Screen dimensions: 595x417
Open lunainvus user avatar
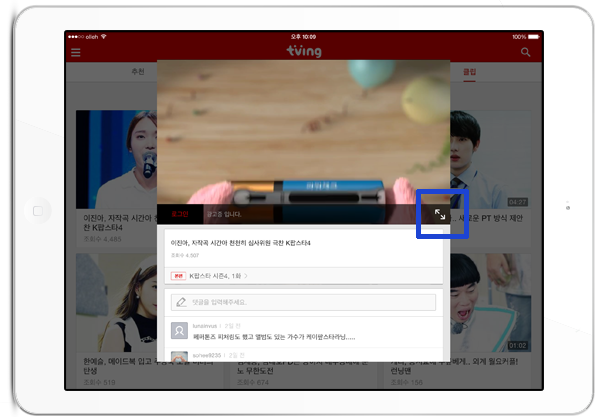(179, 330)
